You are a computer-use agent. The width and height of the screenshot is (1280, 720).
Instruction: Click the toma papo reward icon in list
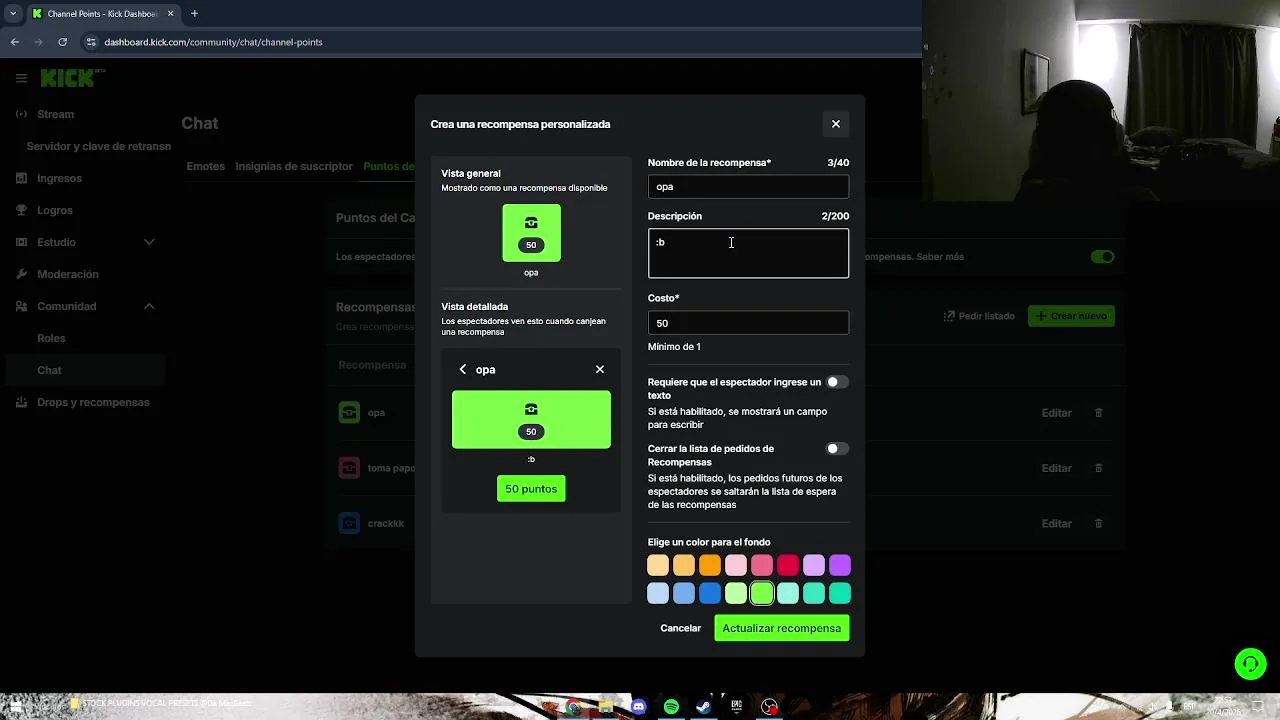pyautogui.click(x=349, y=468)
